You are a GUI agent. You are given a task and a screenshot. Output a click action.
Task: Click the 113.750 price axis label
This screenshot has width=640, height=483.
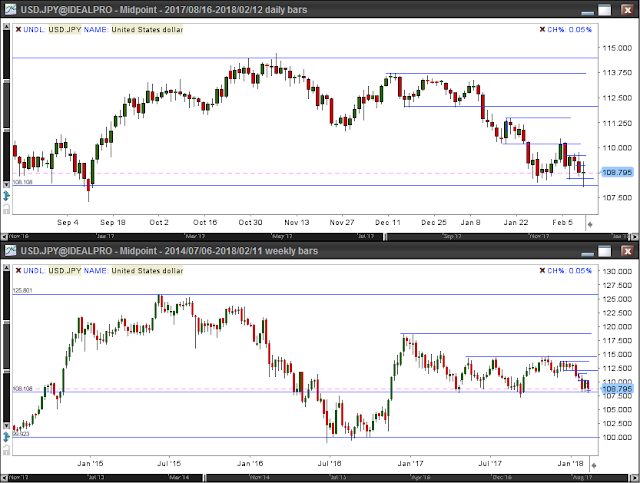[x=617, y=72]
